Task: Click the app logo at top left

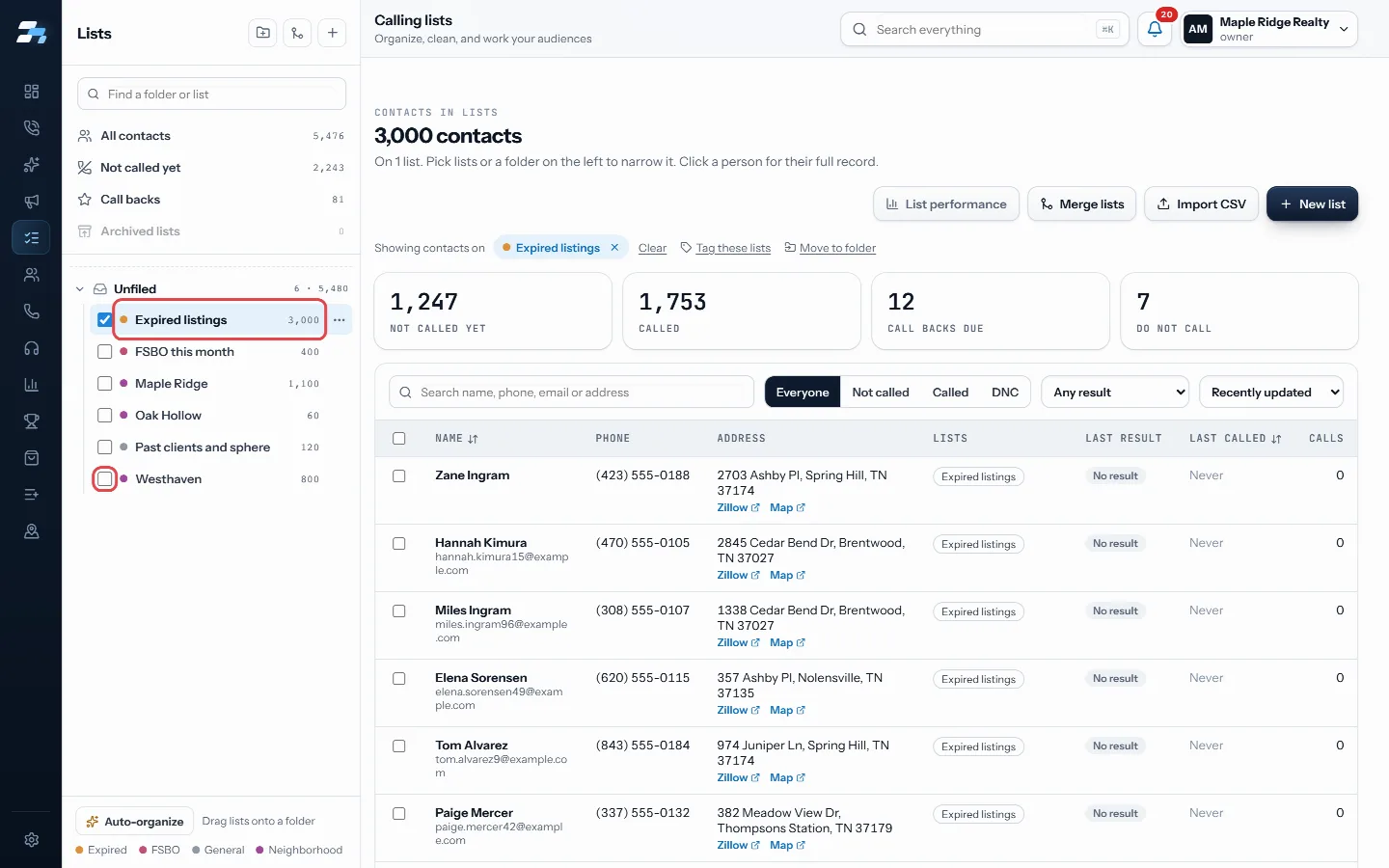Action: (x=31, y=33)
